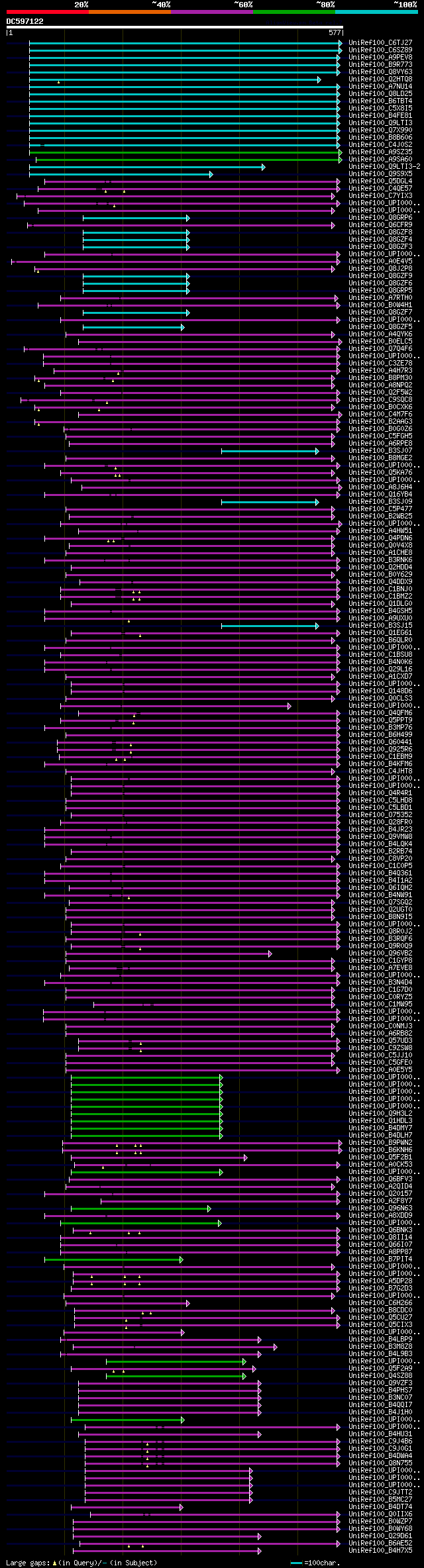
Task: Select label UniRef100_C6H266
Action: coord(380,1302)
